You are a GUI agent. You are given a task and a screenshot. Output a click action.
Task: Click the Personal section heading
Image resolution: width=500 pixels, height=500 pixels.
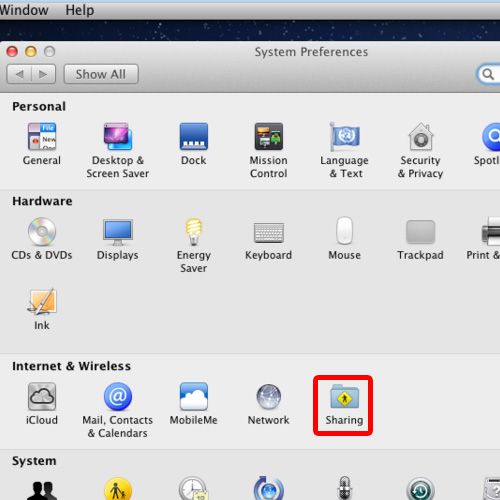pyautogui.click(x=39, y=107)
